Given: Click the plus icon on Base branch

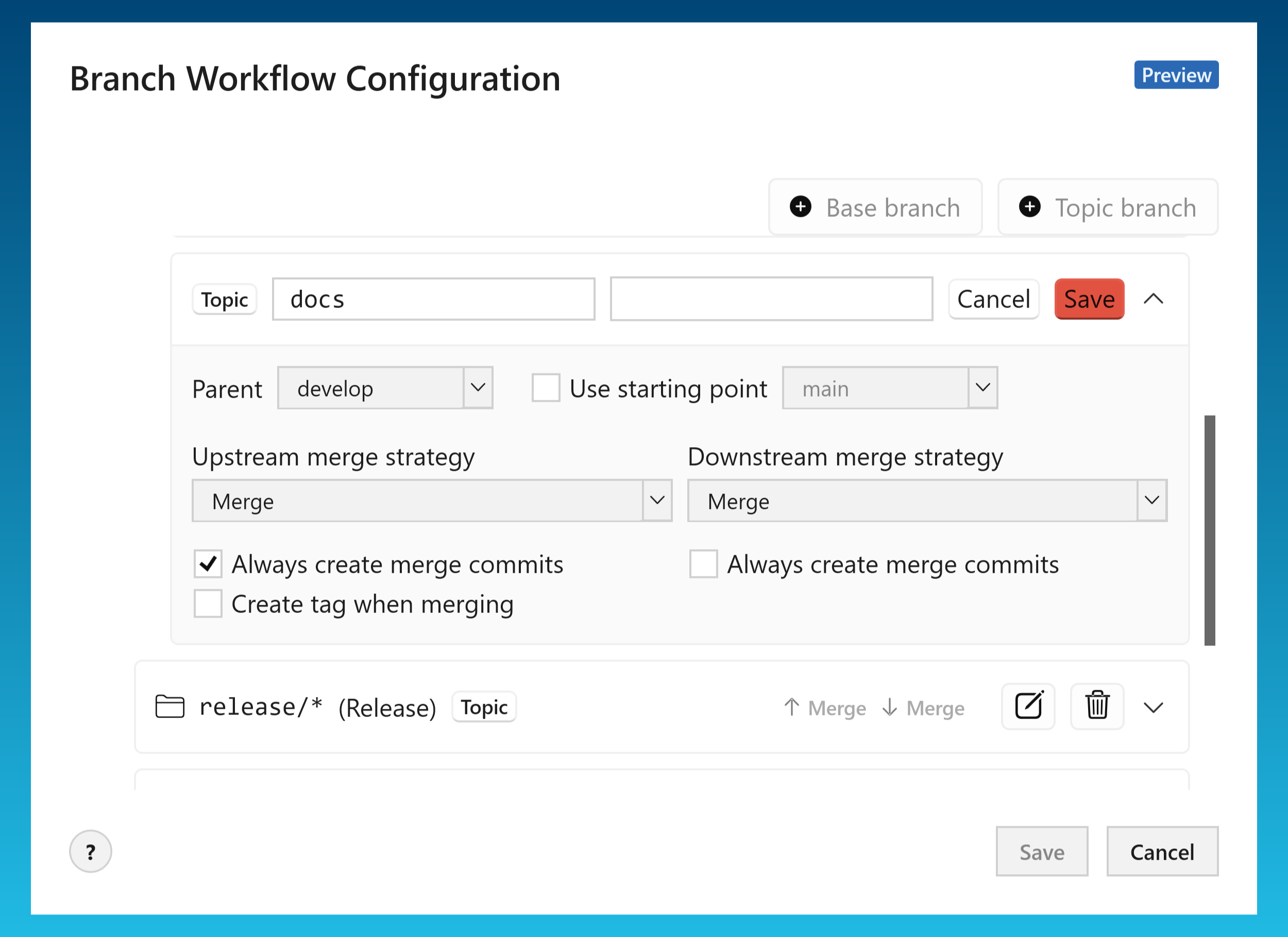Looking at the screenshot, I should tap(801, 207).
